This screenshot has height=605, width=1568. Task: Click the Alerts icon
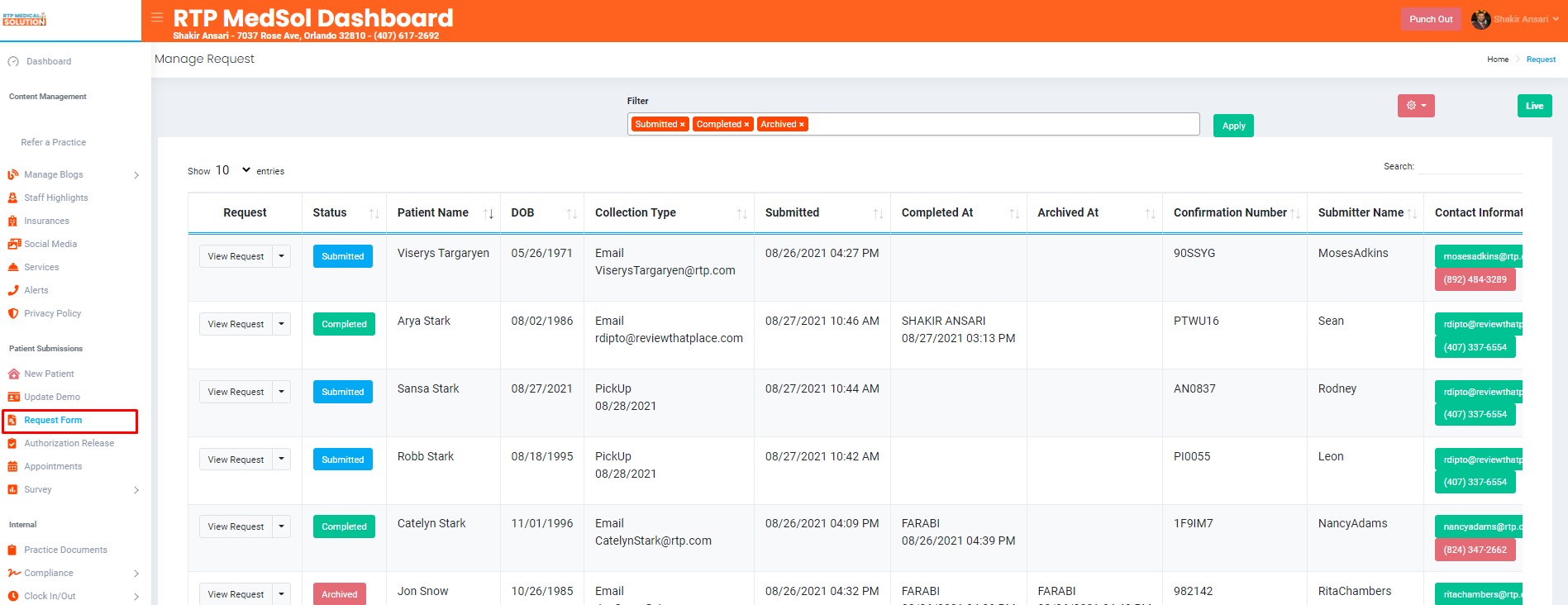pyautogui.click(x=13, y=290)
